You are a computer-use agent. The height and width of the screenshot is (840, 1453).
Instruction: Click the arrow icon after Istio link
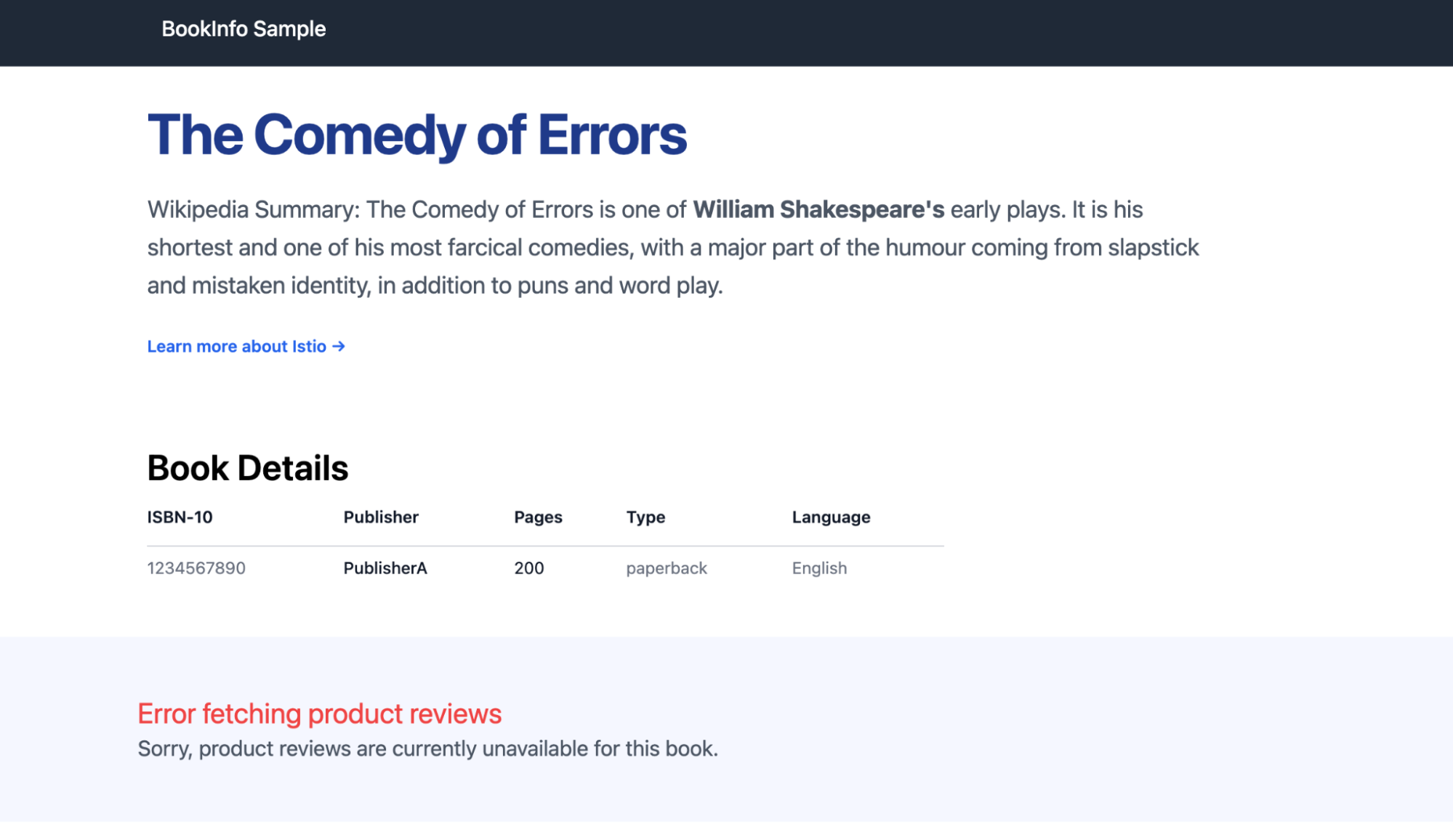(x=339, y=347)
